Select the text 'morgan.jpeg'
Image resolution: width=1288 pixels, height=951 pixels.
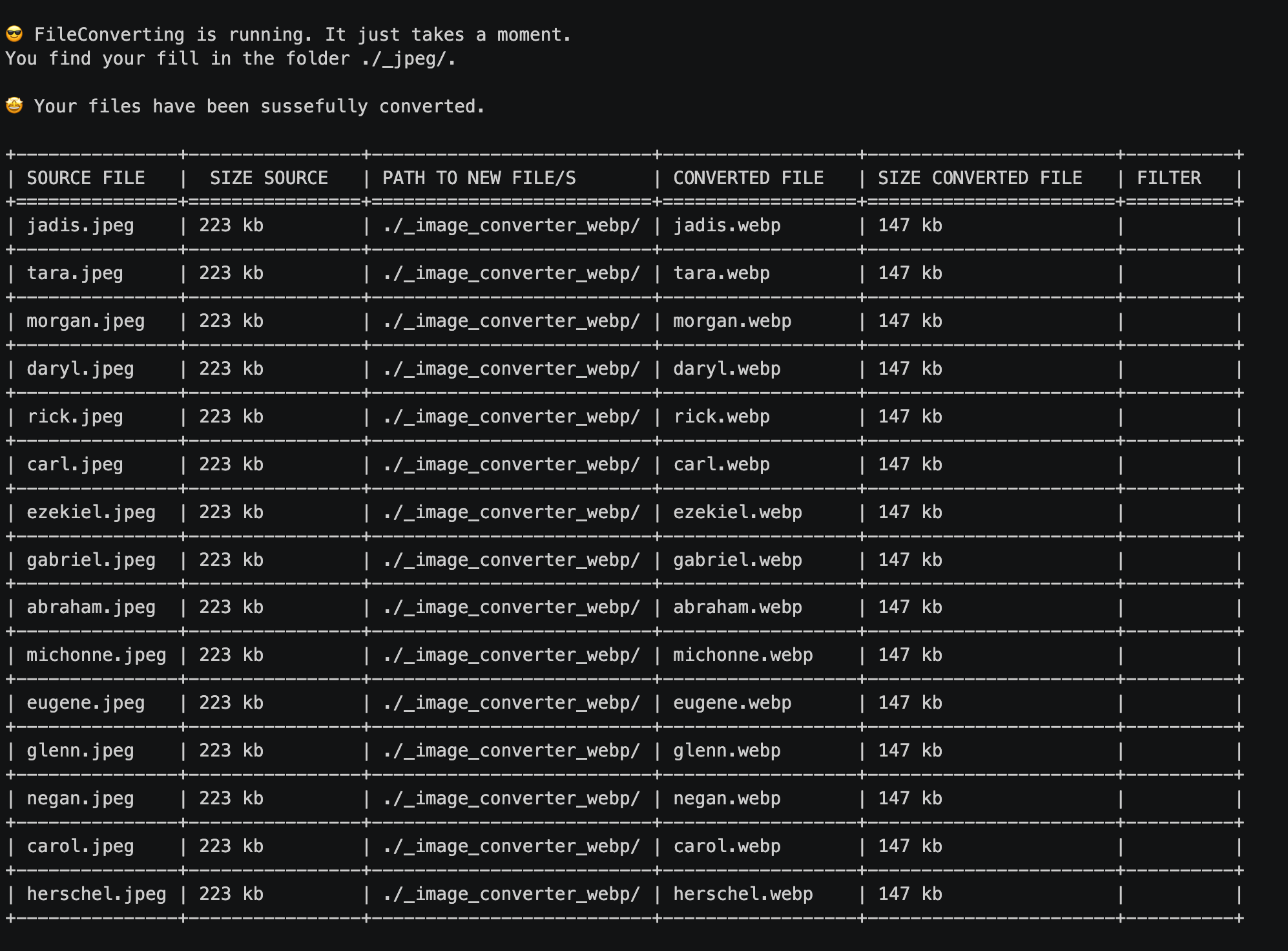pos(86,321)
